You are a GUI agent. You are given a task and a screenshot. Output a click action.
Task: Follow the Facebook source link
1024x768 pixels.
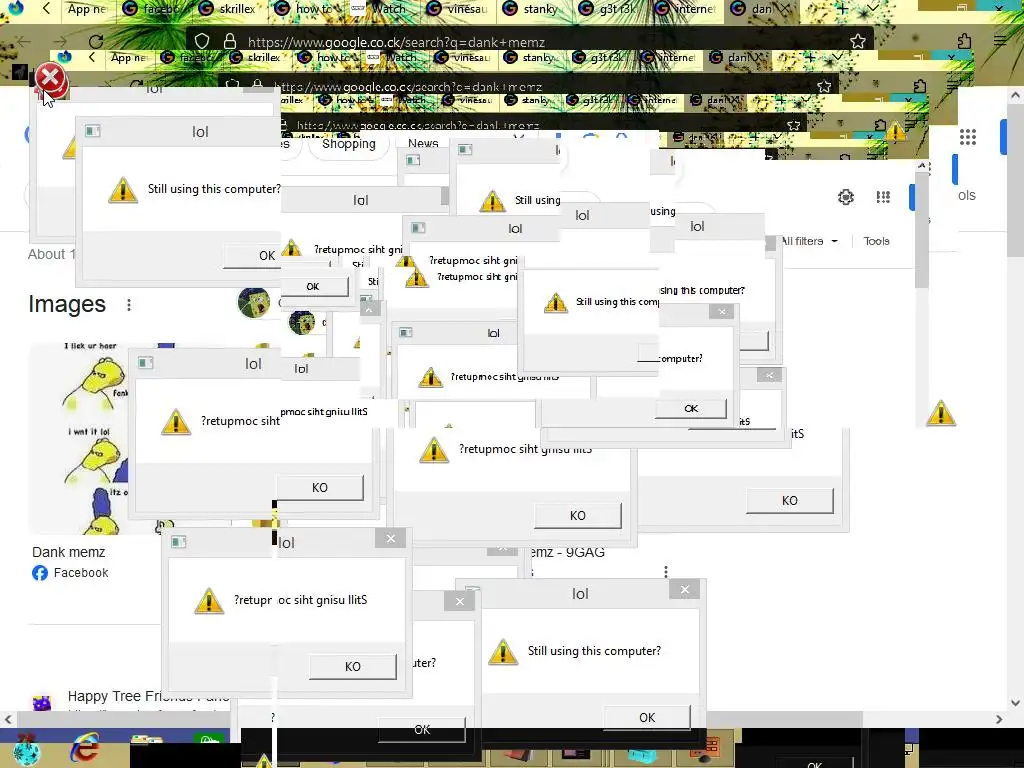click(x=71, y=573)
